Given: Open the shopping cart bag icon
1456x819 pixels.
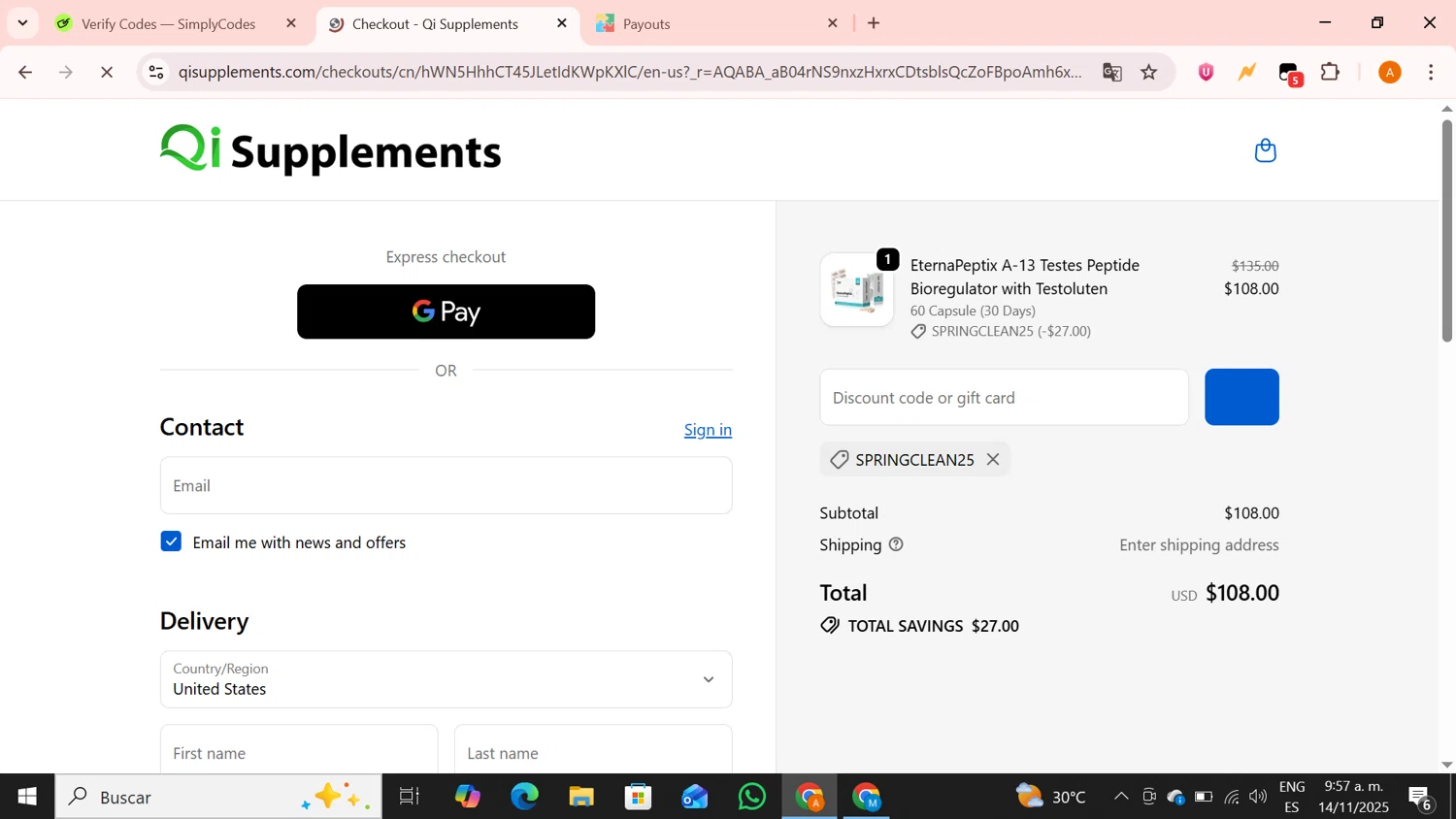Looking at the screenshot, I should click(1265, 150).
